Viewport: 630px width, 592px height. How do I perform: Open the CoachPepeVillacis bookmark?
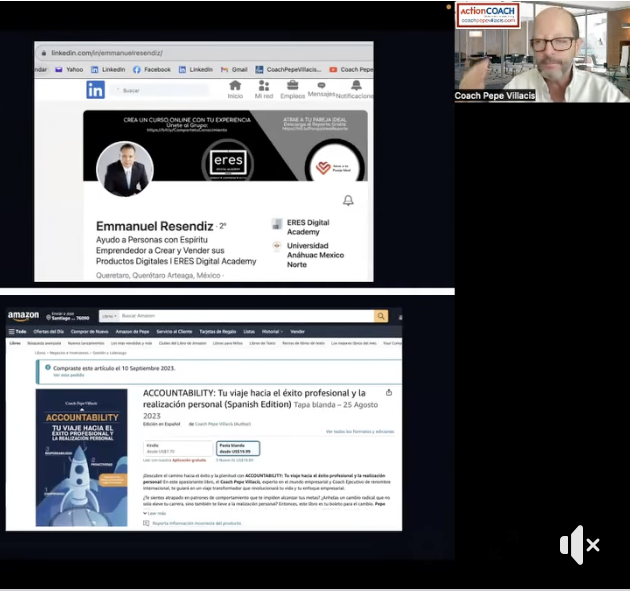tap(288, 70)
